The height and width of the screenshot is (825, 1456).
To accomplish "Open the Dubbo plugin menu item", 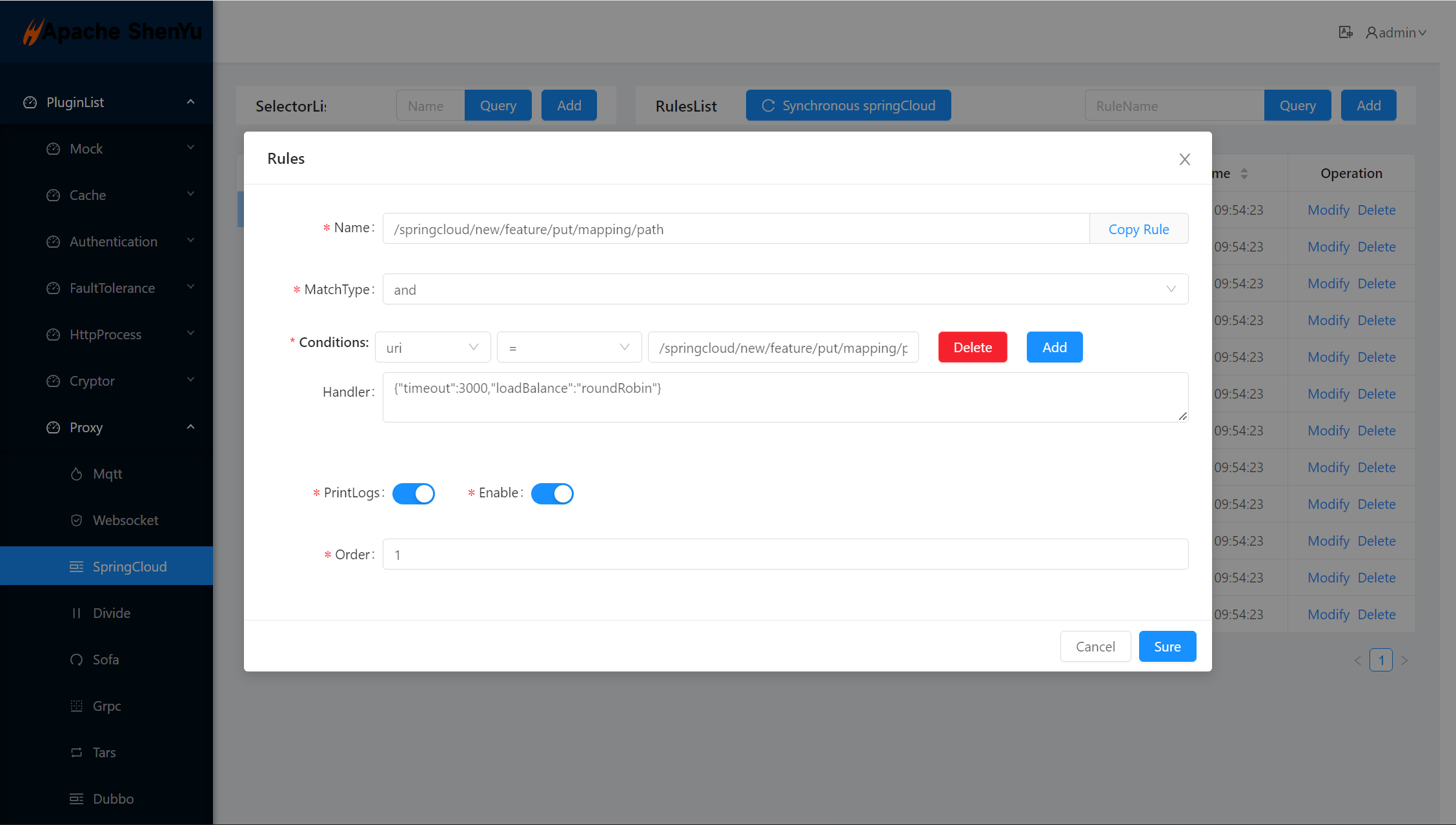I will 113,799.
